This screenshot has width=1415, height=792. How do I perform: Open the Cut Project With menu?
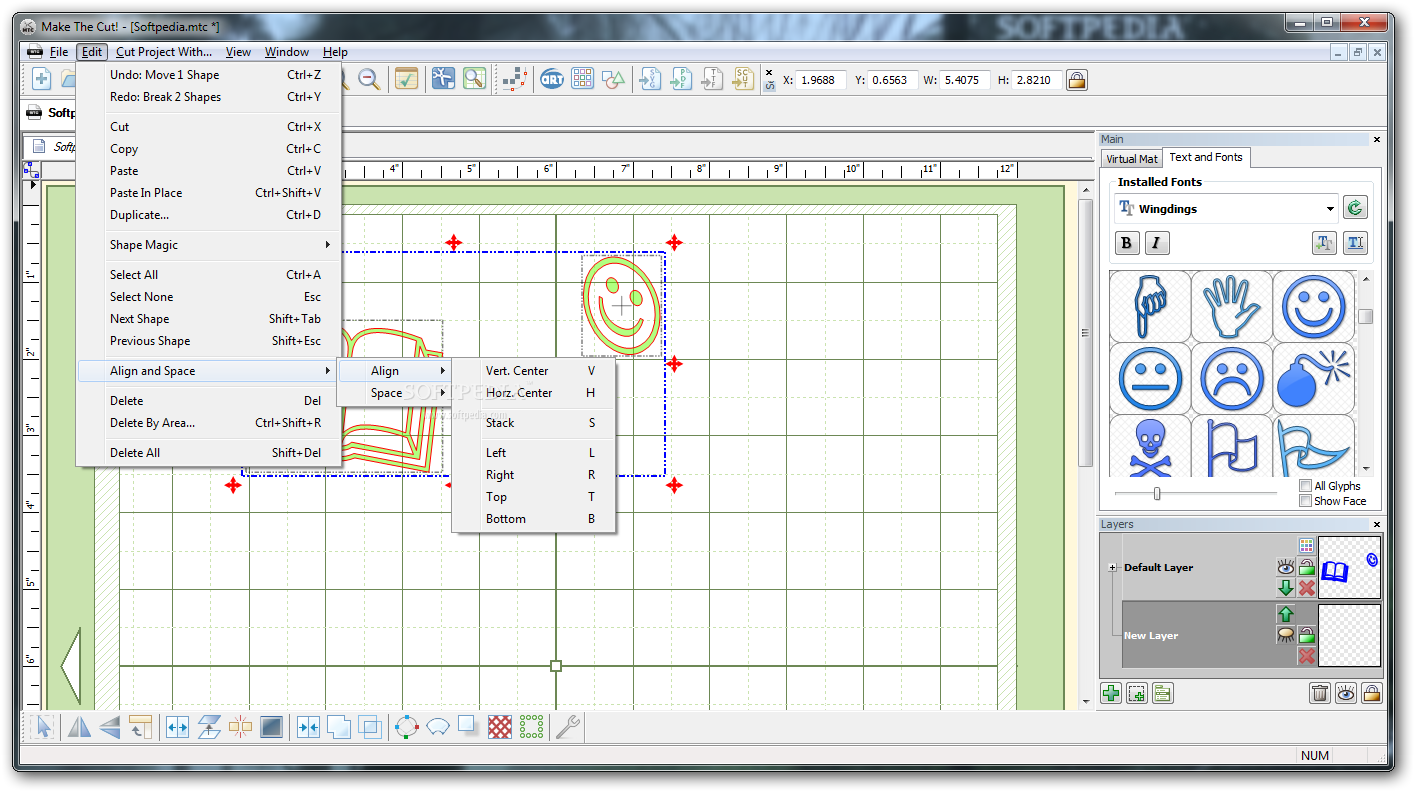[x=164, y=52]
